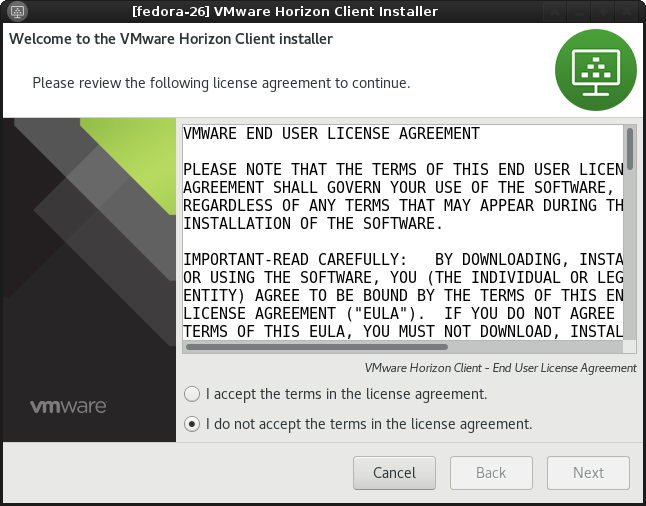
Task: Click 'Please review the following license agreement' text
Action: (221, 83)
